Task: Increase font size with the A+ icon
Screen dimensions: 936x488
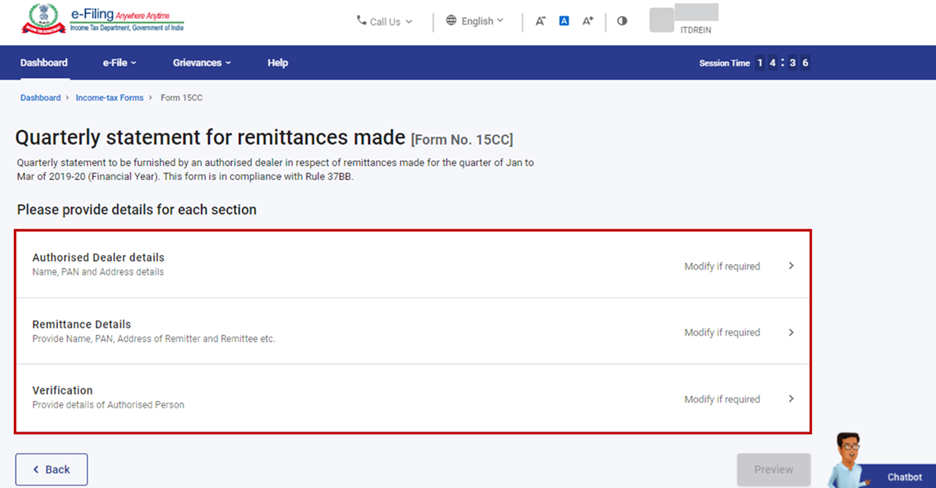Action: pos(588,21)
